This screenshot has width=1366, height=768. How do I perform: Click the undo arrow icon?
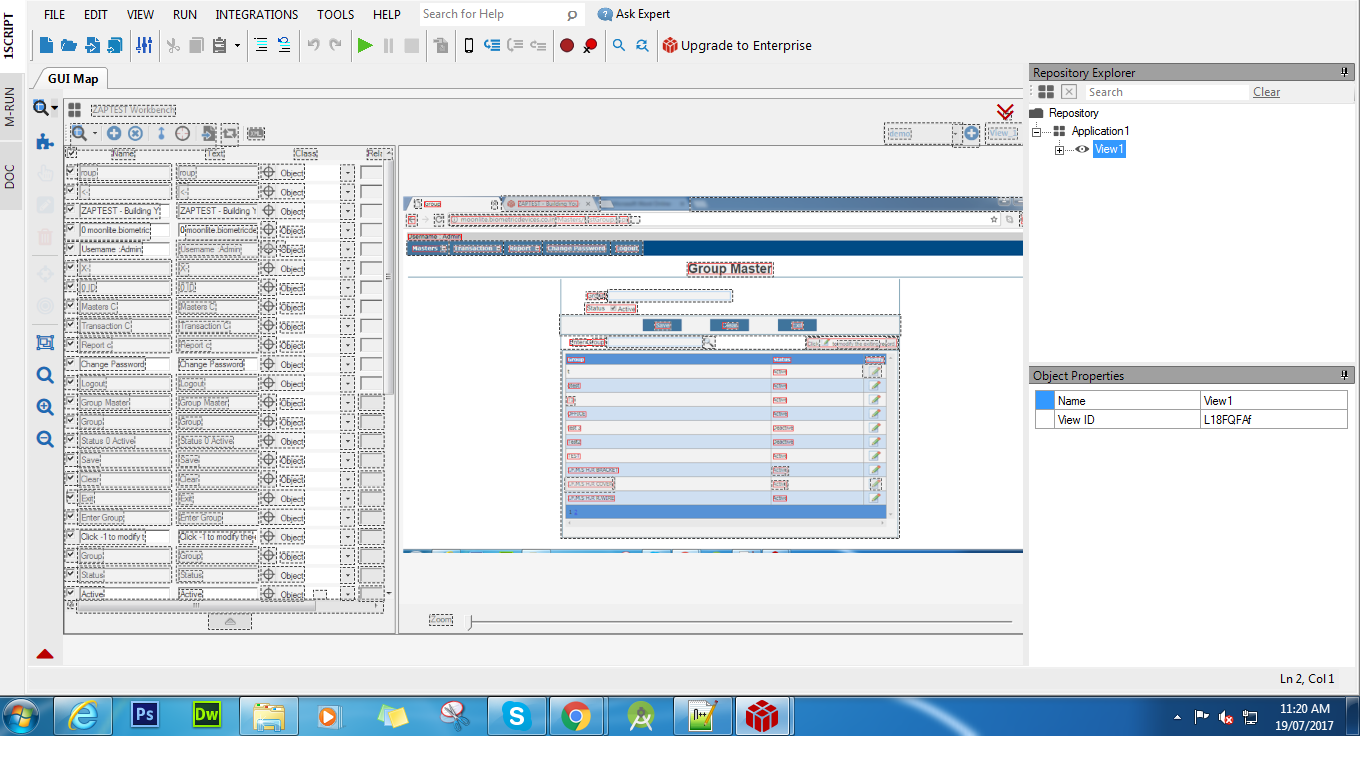(313, 45)
